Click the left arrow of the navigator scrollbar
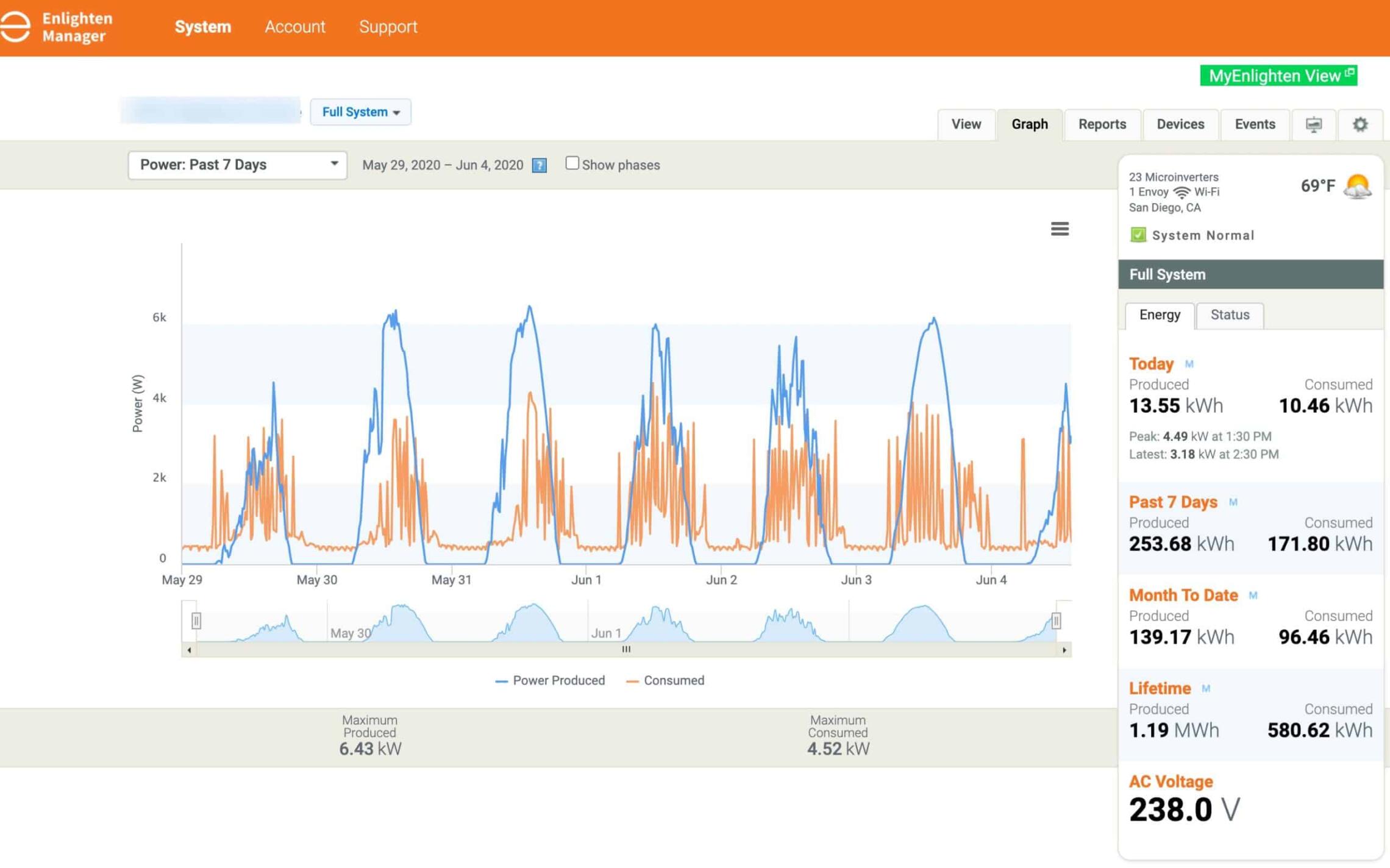Image resolution: width=1390 pixels, height=868 pixels. (x=189, y=650)
